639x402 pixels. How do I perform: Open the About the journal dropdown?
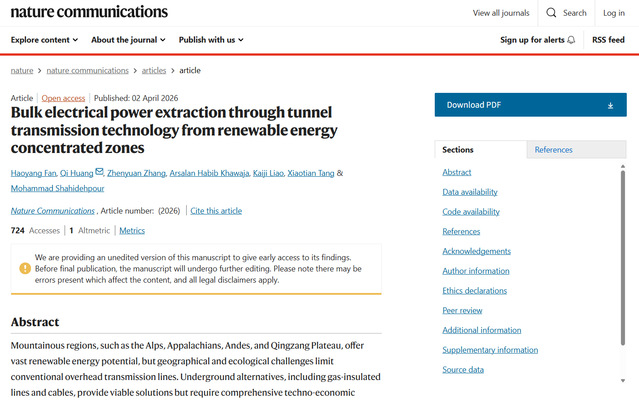coord(129,40)
